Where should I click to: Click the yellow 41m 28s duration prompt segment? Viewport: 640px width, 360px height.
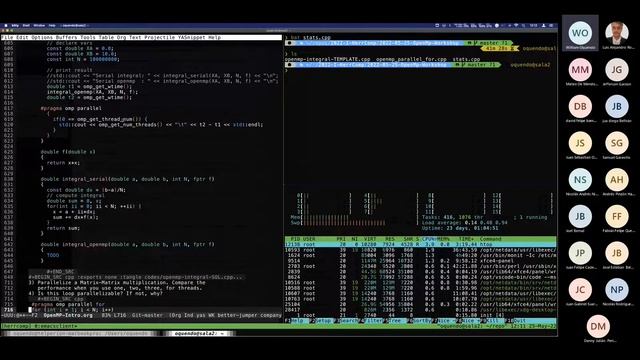point(500,48)
